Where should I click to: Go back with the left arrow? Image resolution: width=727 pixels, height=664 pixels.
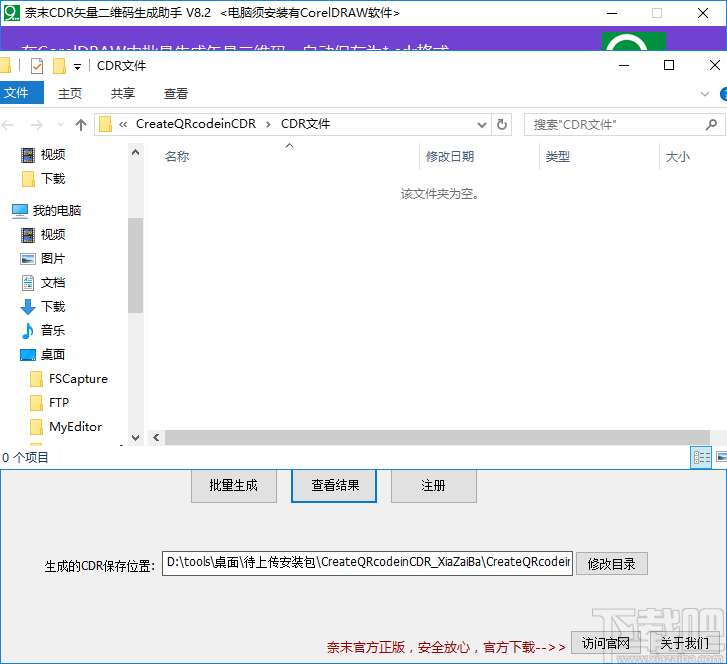point(8,125)
